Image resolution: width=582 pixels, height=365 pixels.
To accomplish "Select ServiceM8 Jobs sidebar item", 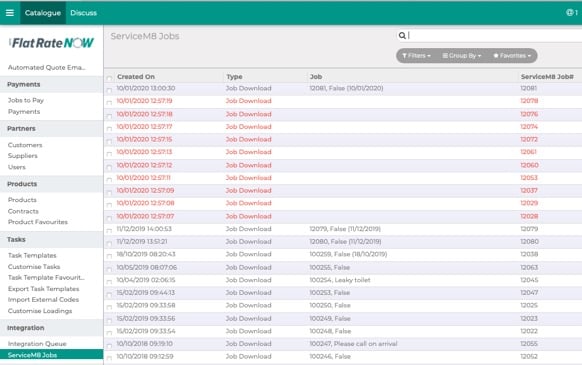I will pyautogui.click(x=52, y=355).
